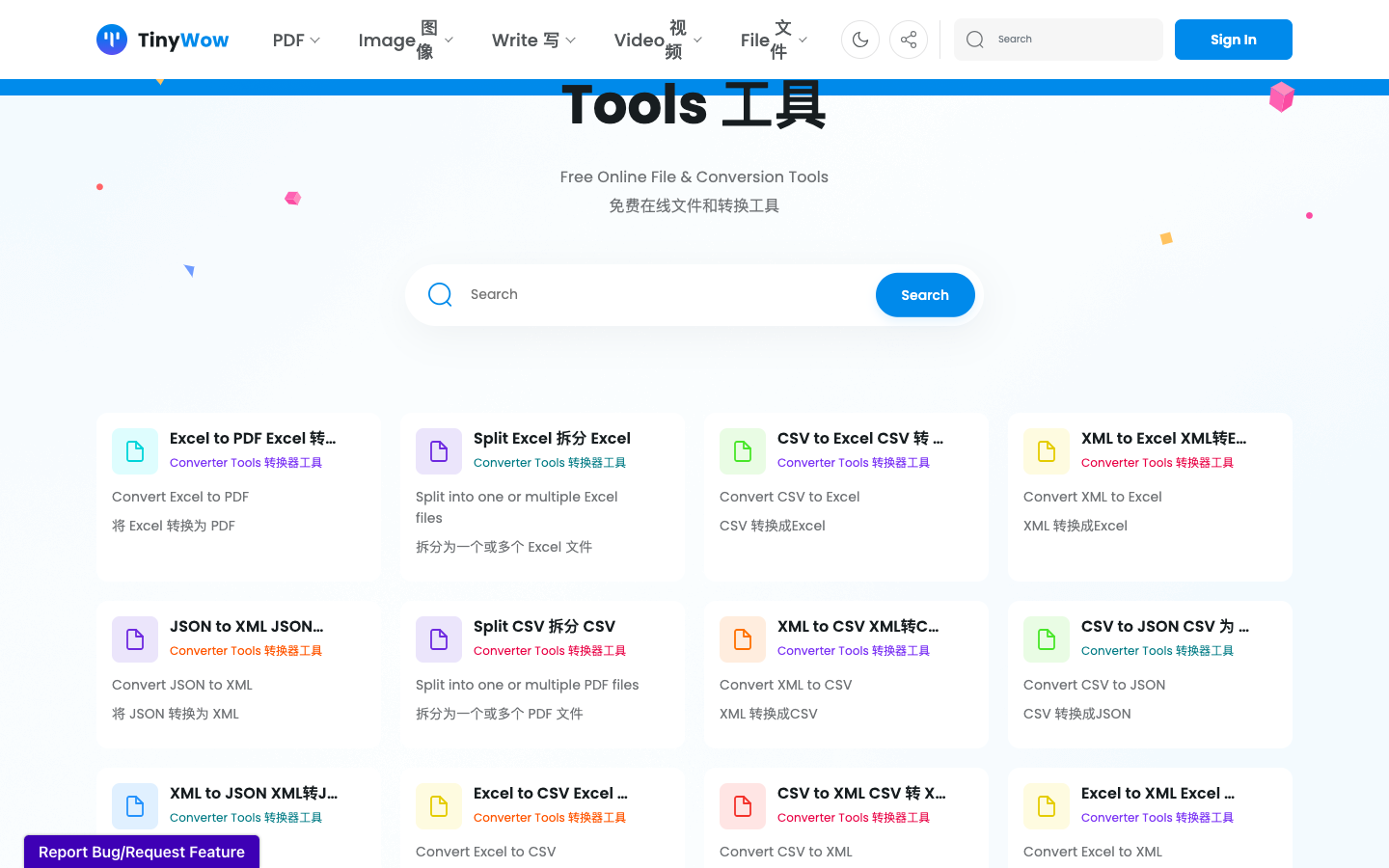The height and width of the screenshot is (868, 1389).
Task: Click the JSON to XML tool icon
Action: pyautogui.click(x=135, y=638)
